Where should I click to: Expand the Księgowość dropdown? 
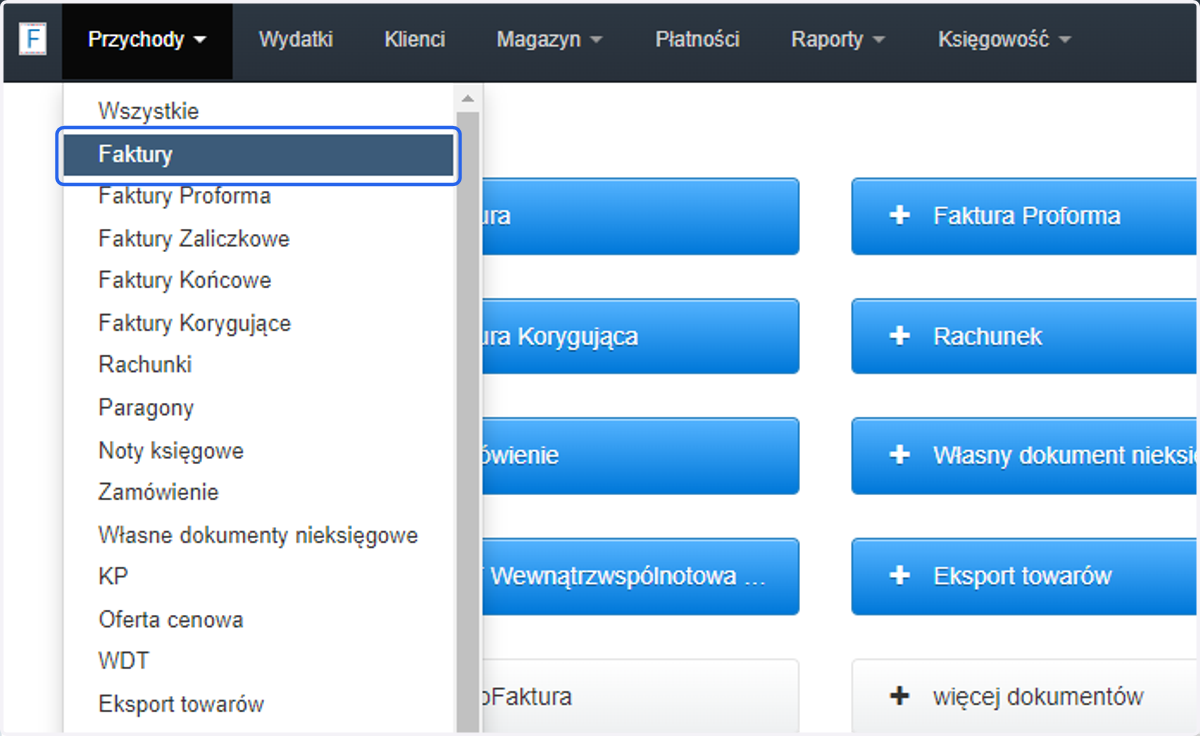(x=1004, y=40)
